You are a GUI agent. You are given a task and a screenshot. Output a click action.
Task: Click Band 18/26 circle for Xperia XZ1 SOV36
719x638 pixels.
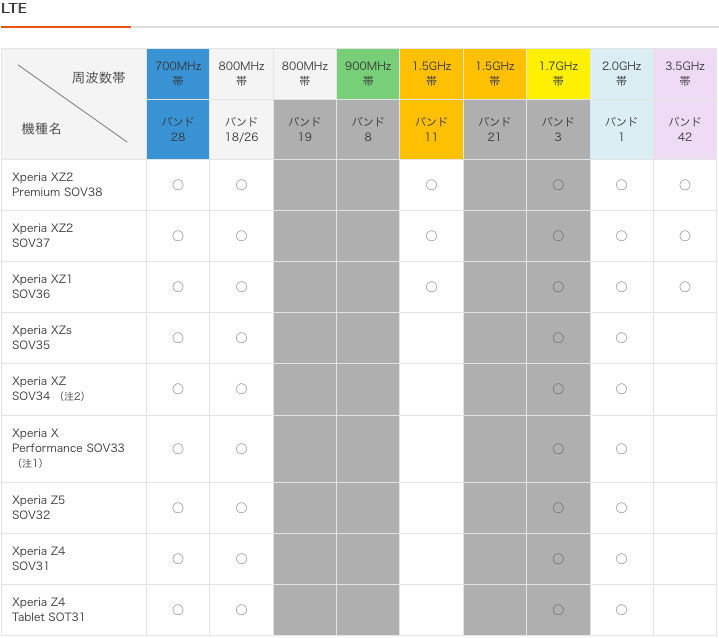(241, 287)
